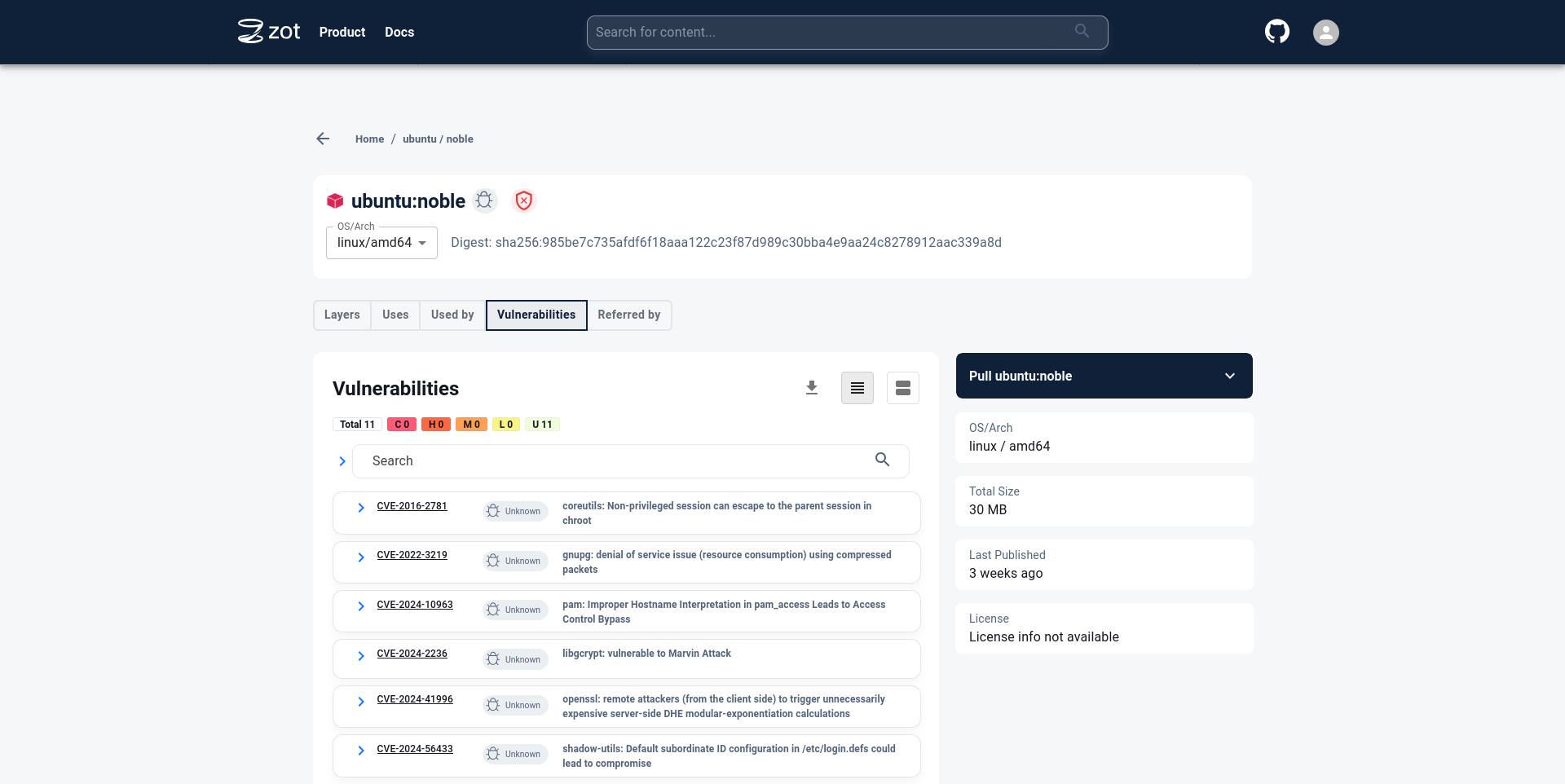This screenshot has width=1565, height=784.
Task: Switch to card view layout
Action: click(902, 388)
